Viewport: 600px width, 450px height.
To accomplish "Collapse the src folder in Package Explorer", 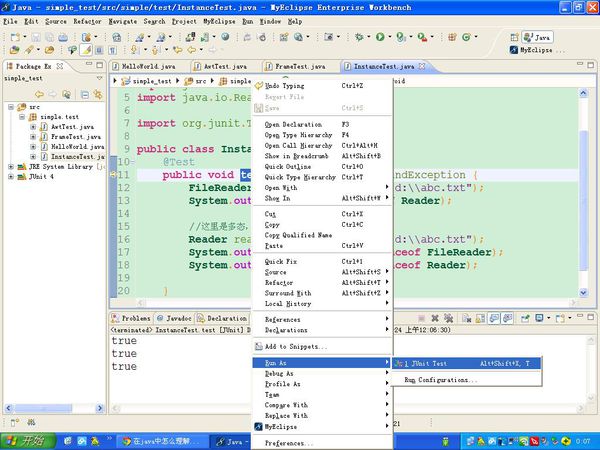I will [11, 107].
